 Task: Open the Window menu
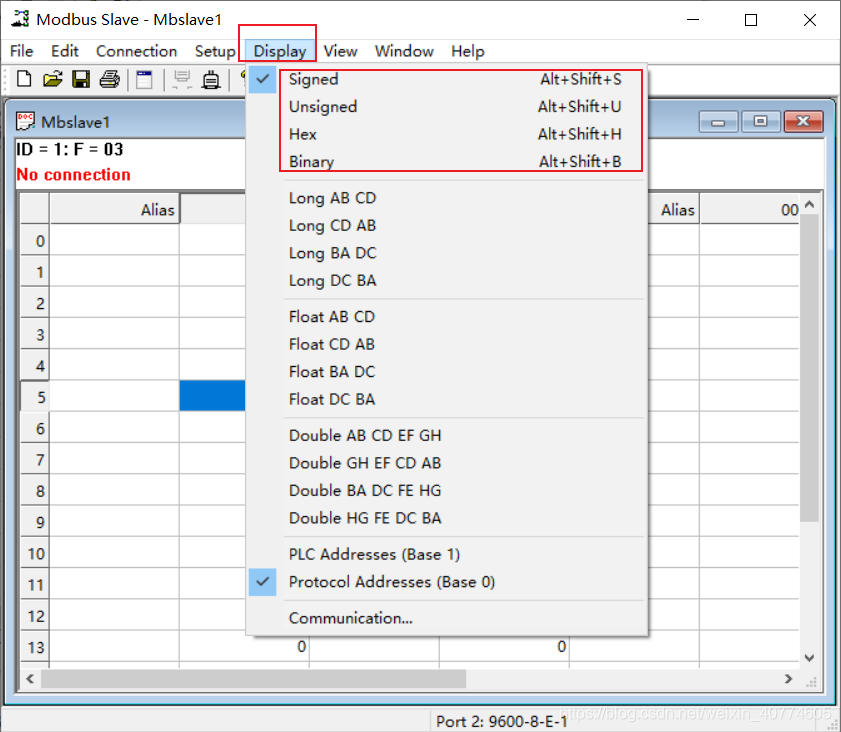pyautogui.click(x=404, y=51)
